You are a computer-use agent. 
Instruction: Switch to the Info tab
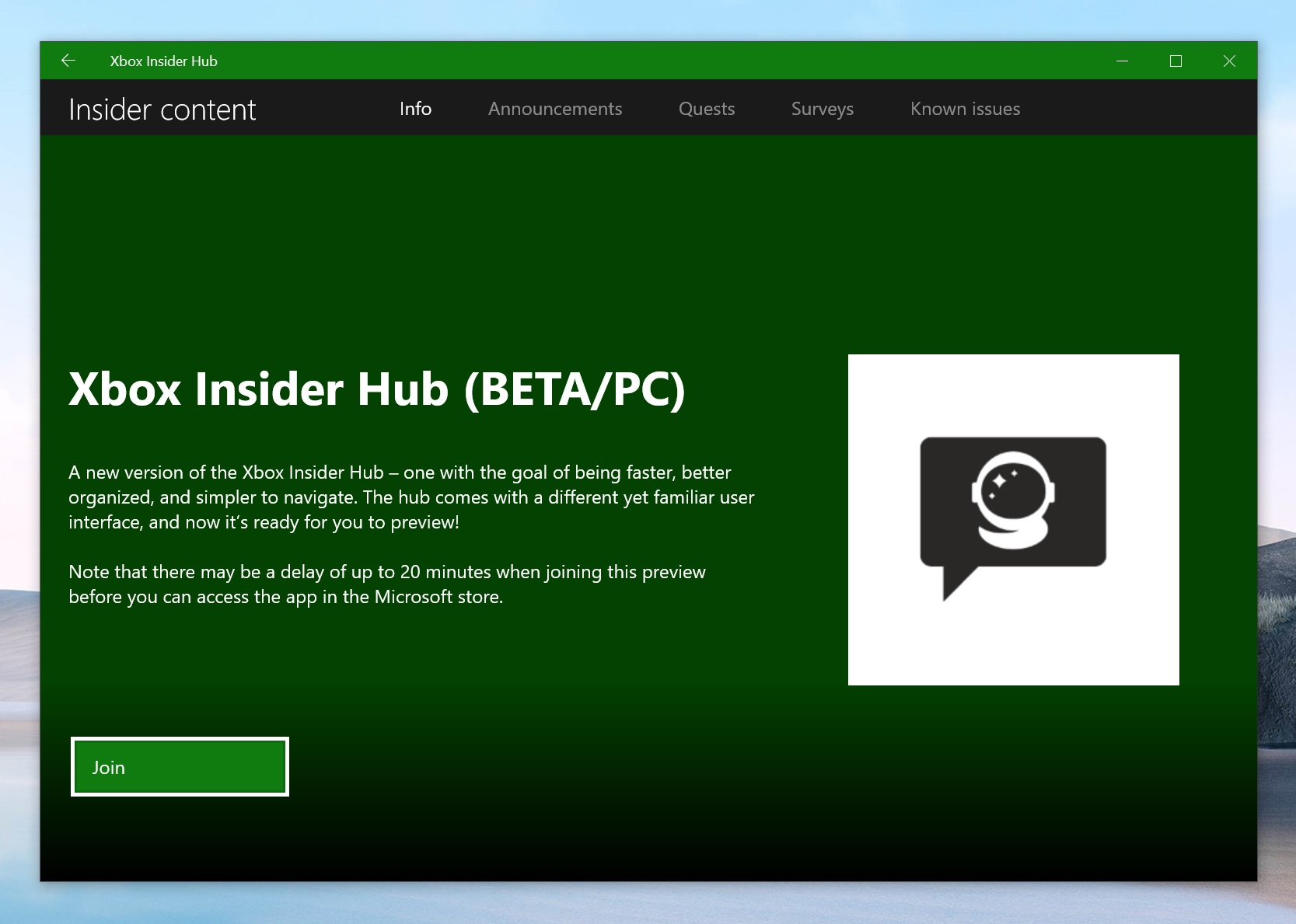pos(415,109)
